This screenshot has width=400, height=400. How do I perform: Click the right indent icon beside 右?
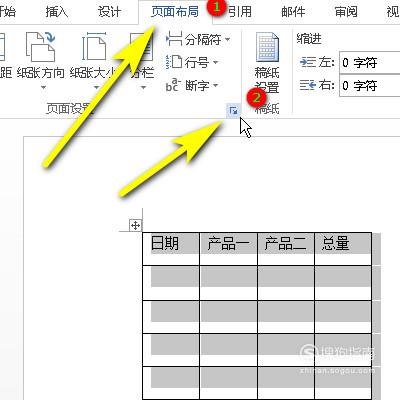pyautogui.click(x=308, y=86)
